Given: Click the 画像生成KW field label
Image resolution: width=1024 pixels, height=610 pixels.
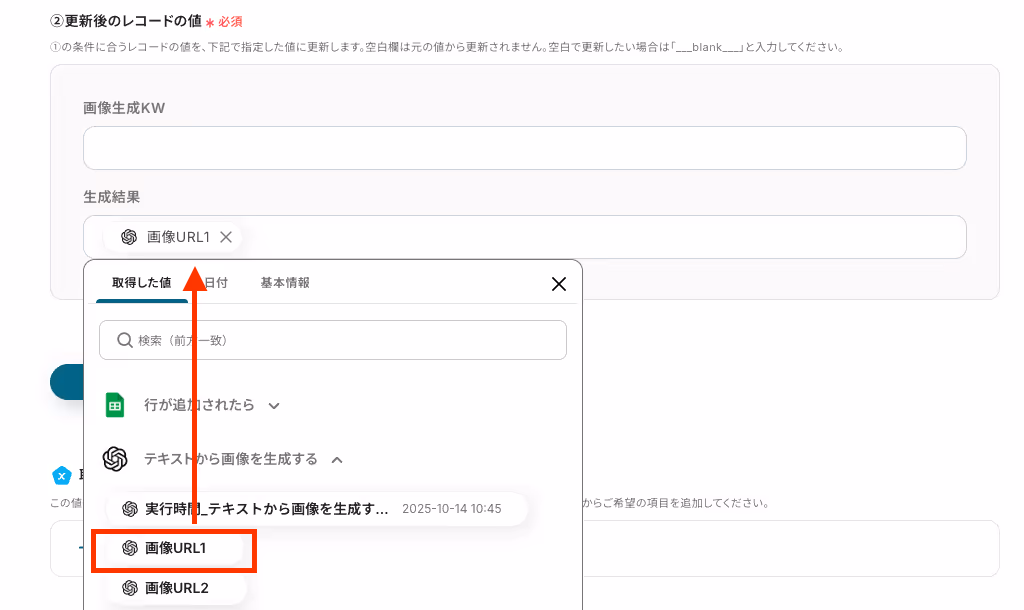Looking at the screenshot, I should pos(124,108).
